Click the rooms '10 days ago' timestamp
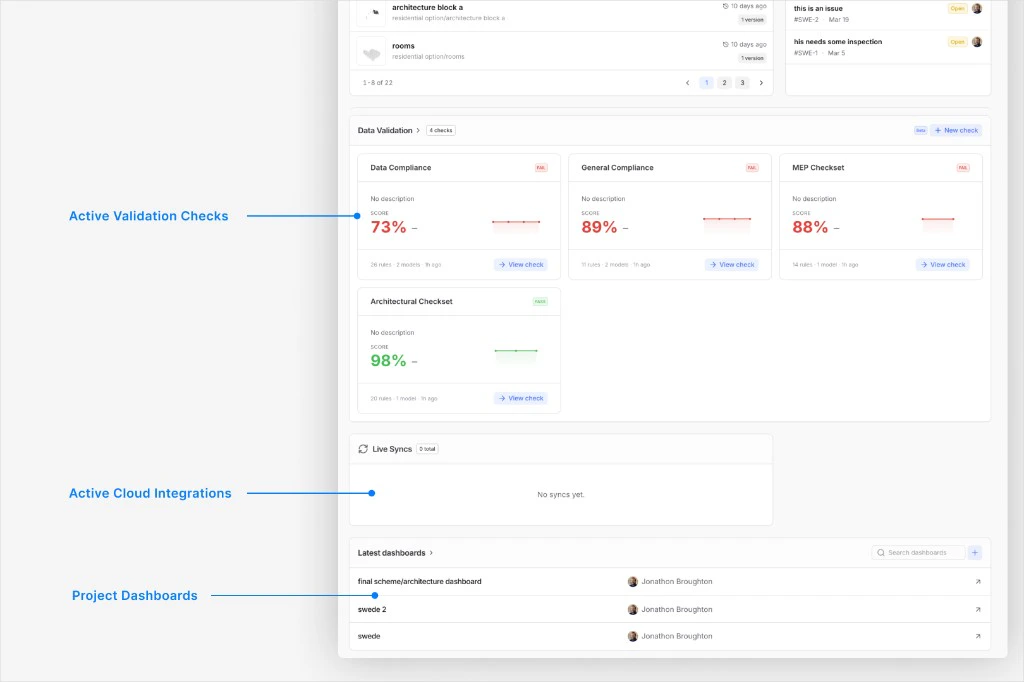The width and height of the screenshot is (1024, 682). point(744,45)
